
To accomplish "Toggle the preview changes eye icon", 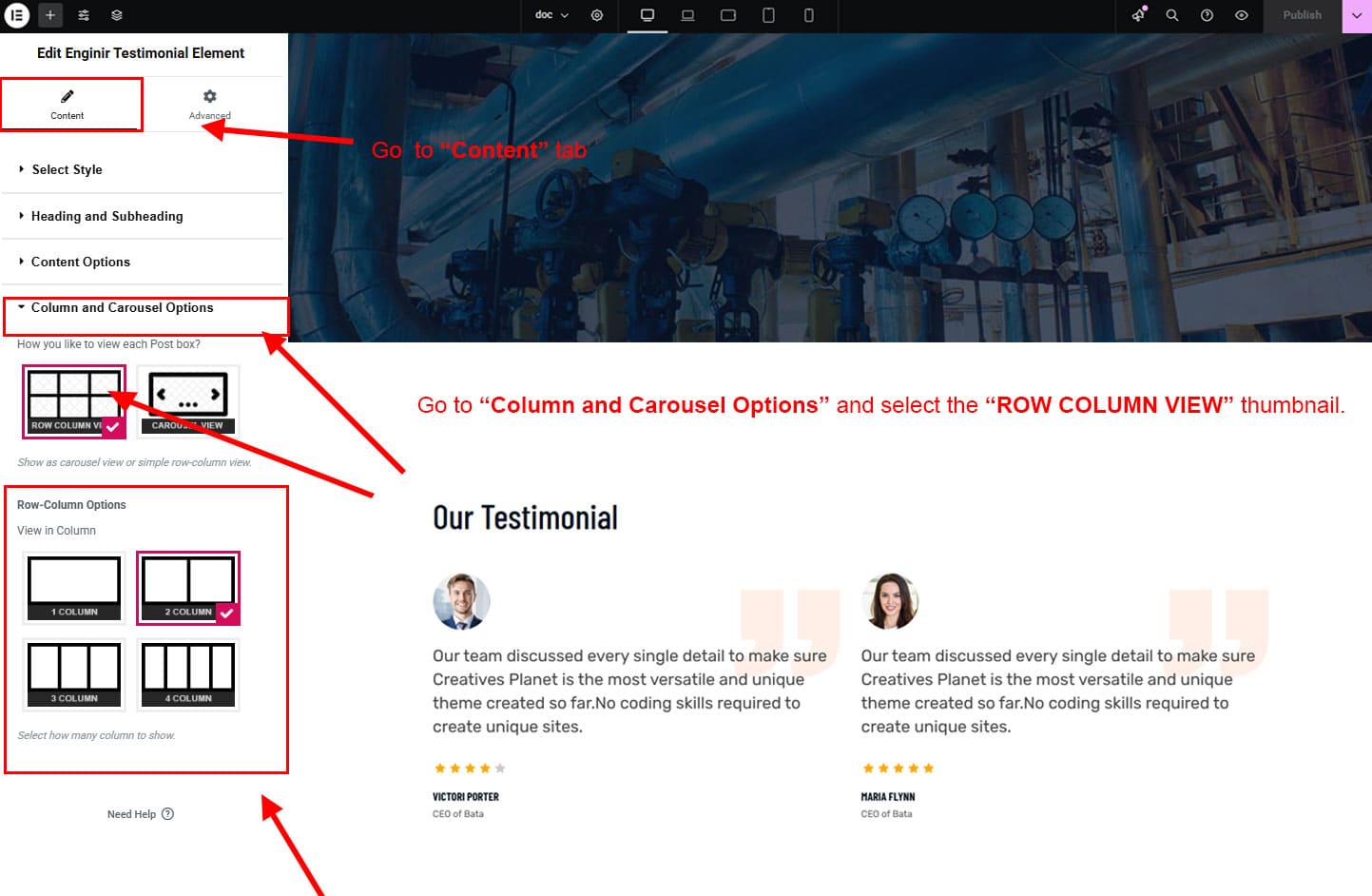I will (x=1241, y=15).
